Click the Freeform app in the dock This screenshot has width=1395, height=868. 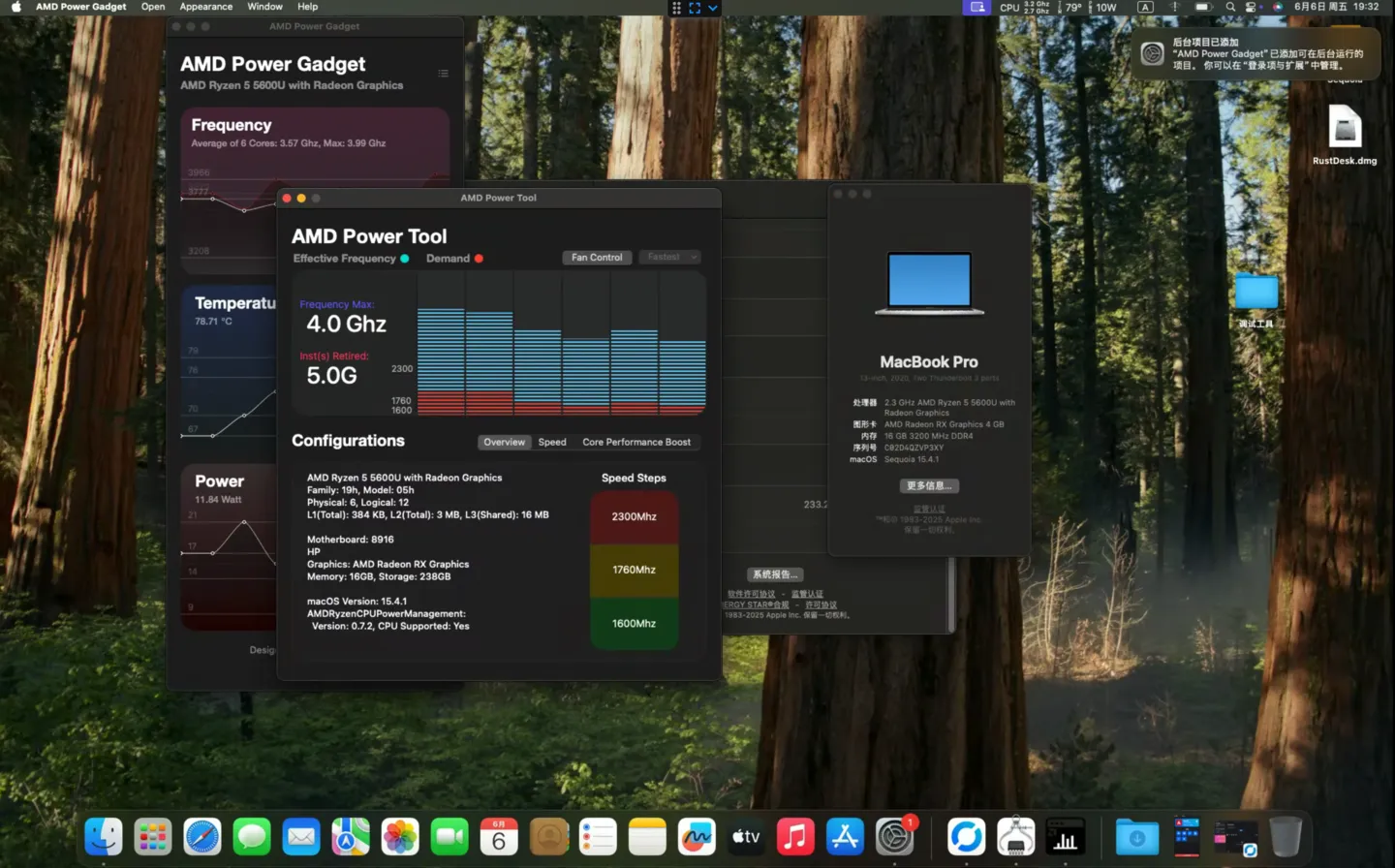coord(697,837)
